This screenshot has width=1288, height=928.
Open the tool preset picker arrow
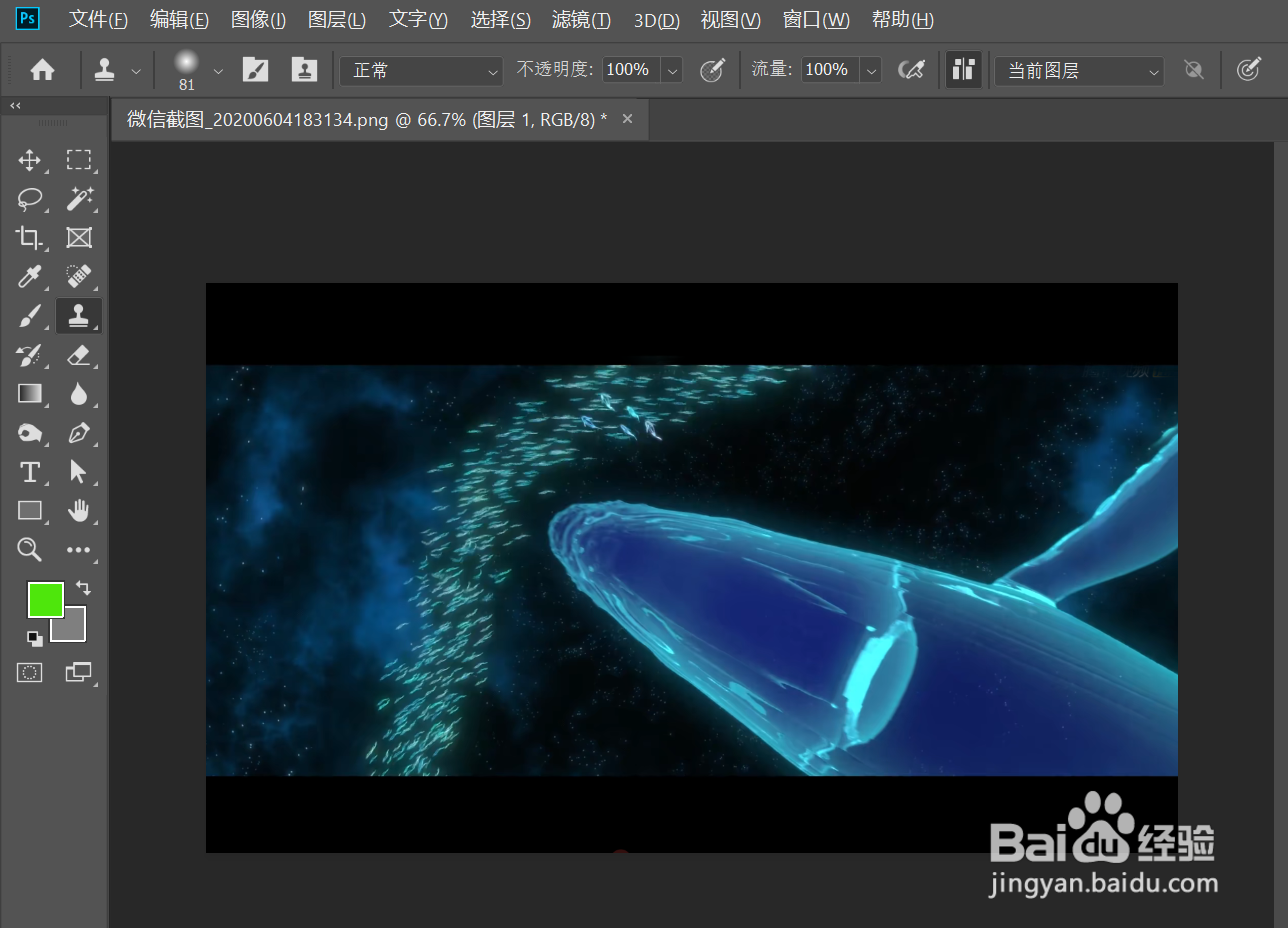point(136,71)
